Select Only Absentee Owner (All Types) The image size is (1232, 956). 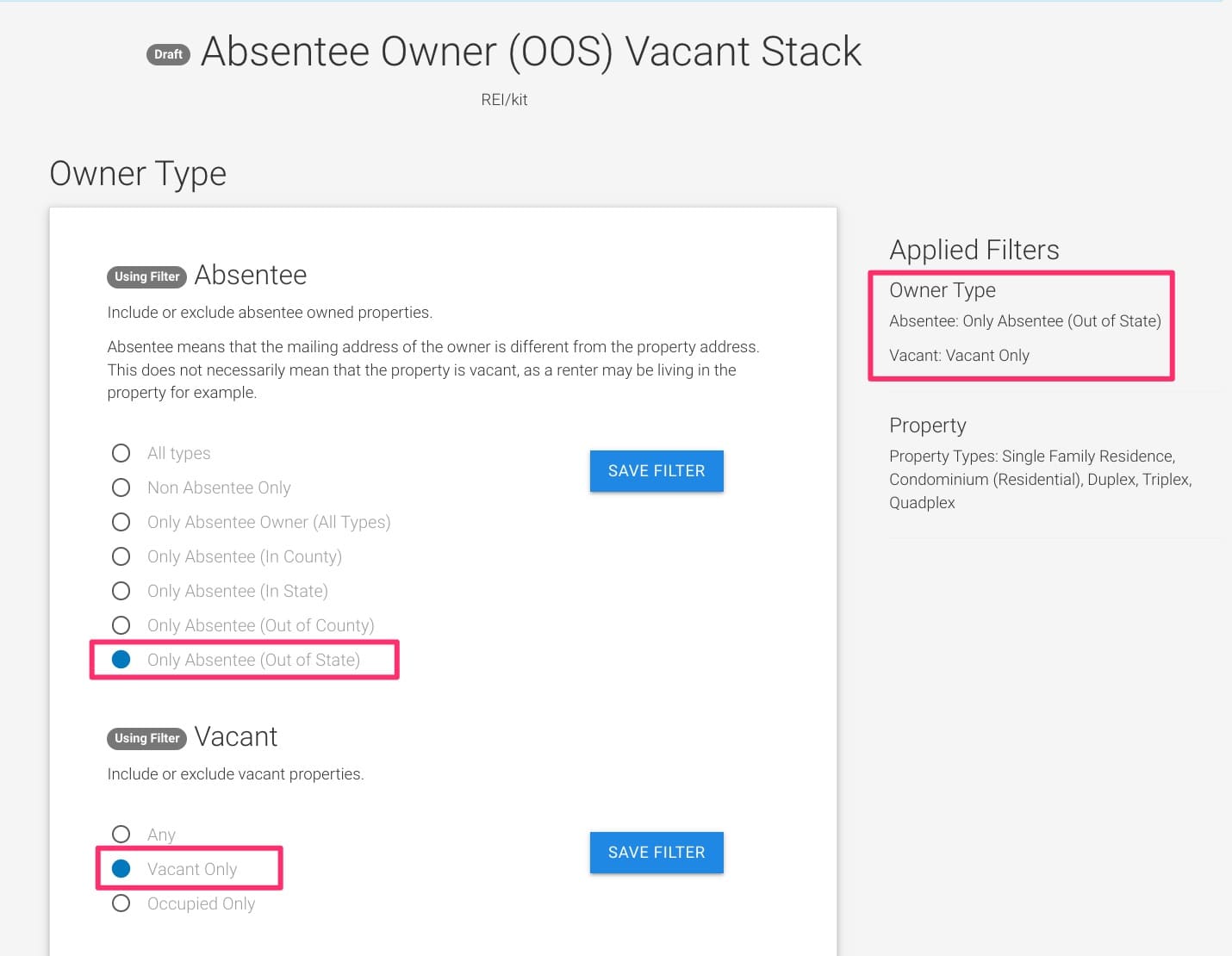(121, 522)
